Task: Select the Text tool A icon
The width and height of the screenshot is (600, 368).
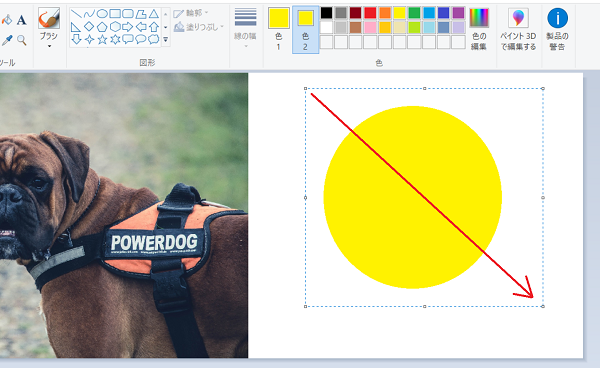Action: (21, 20)
